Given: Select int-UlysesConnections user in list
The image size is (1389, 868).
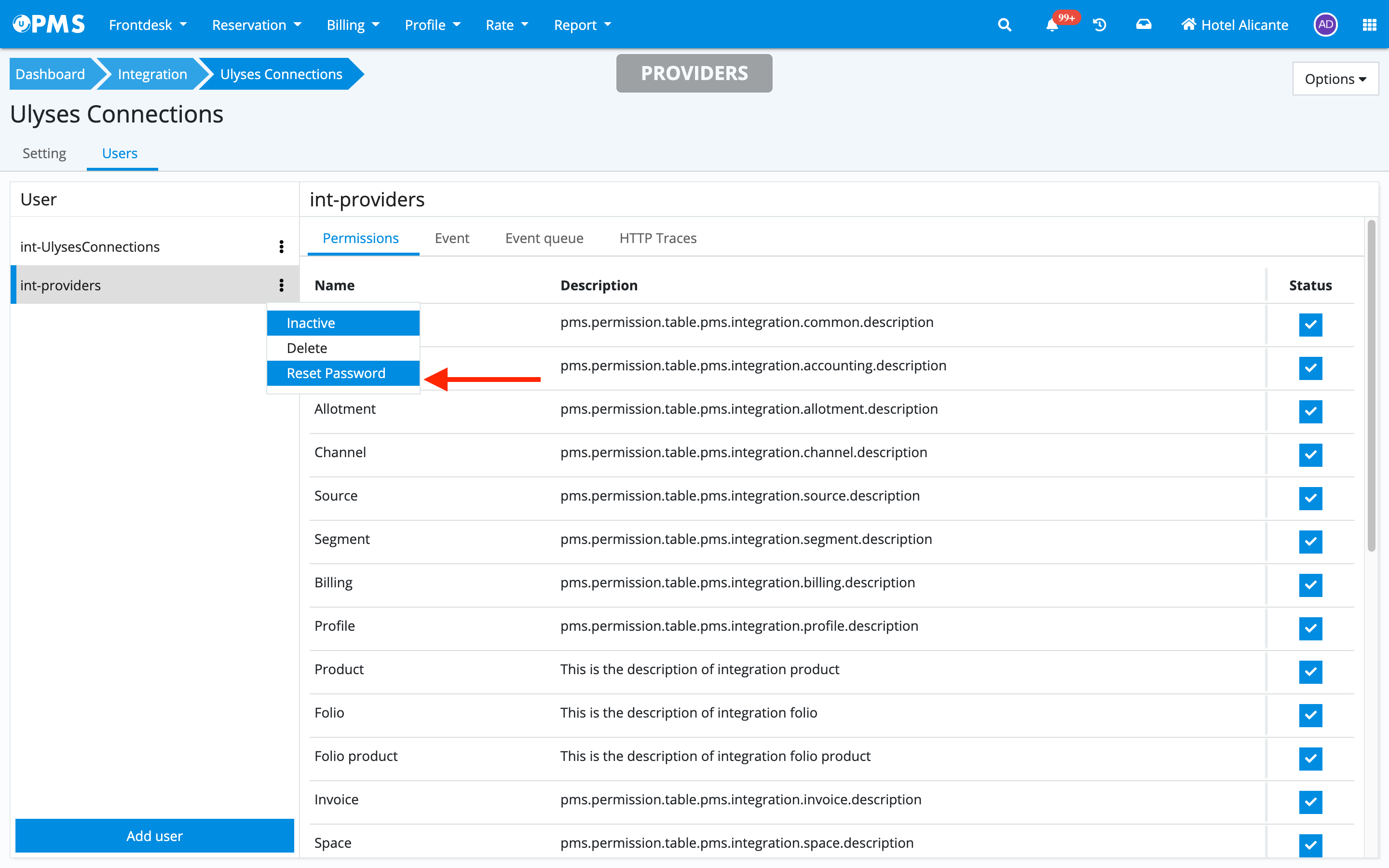Looking at the screenshot, I should 90,247.
